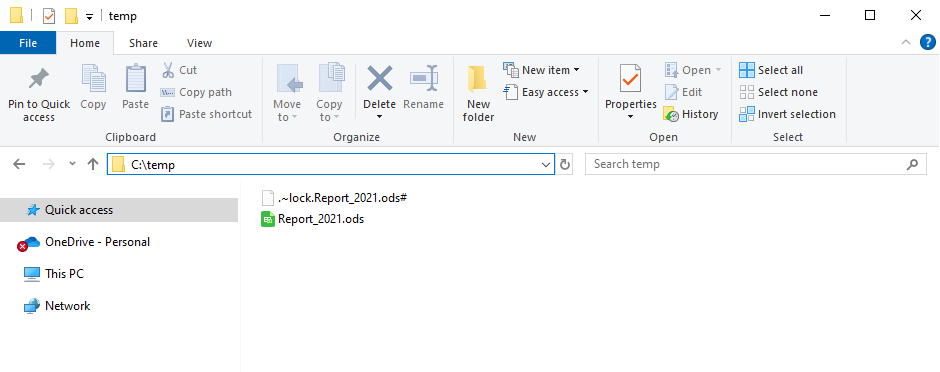Open the Properties checkmark icon
Viewport: 940px width, 372px height.
pos(631,78)
